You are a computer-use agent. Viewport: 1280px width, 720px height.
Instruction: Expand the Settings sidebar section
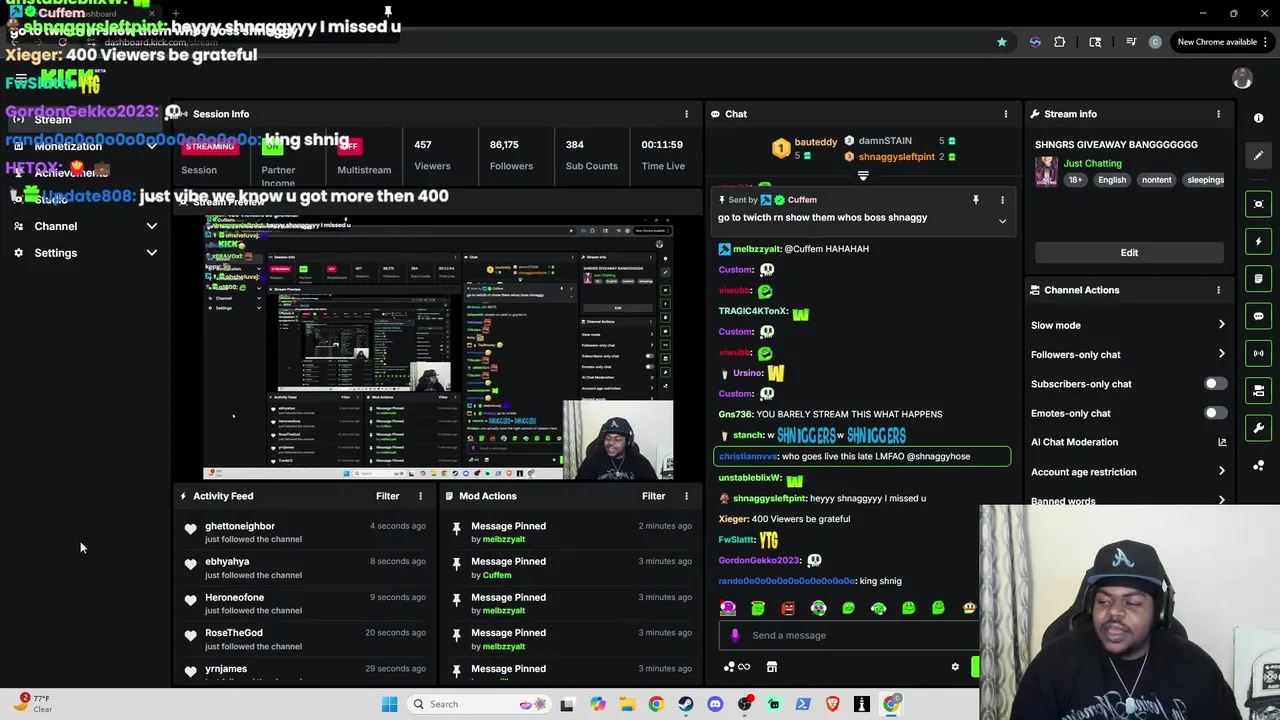click(152, 253)
